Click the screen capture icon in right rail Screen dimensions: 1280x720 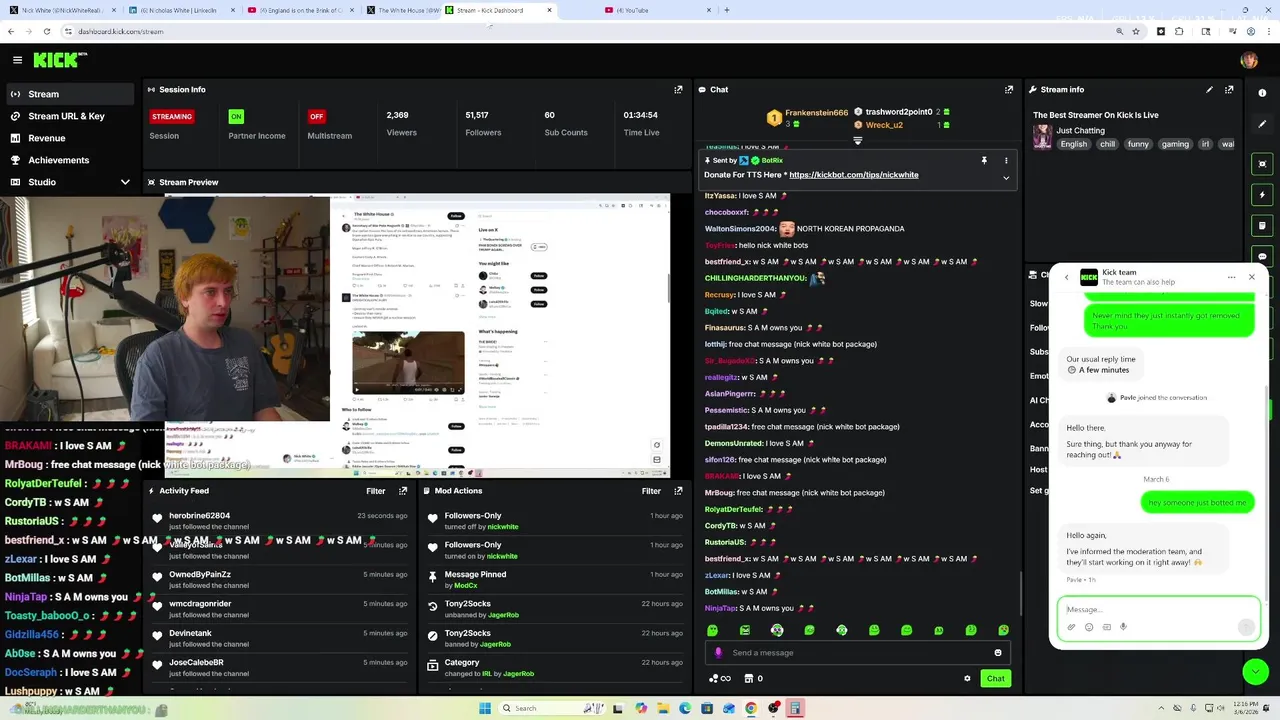point(1262,163)
